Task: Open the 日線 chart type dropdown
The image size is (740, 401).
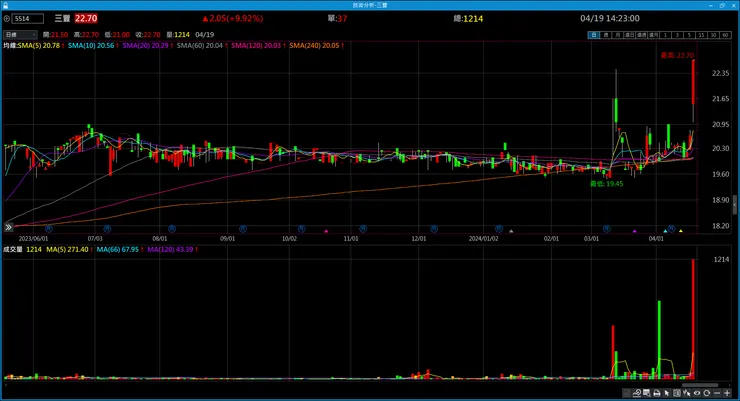Action: [x=20, y=34]
